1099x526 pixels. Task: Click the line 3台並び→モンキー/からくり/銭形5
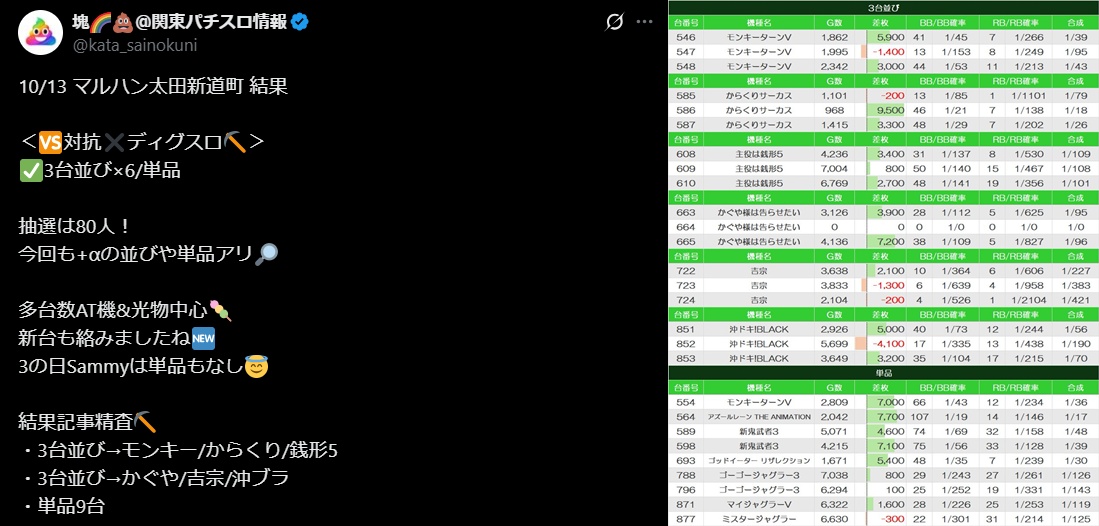click(x=188, y=451)
